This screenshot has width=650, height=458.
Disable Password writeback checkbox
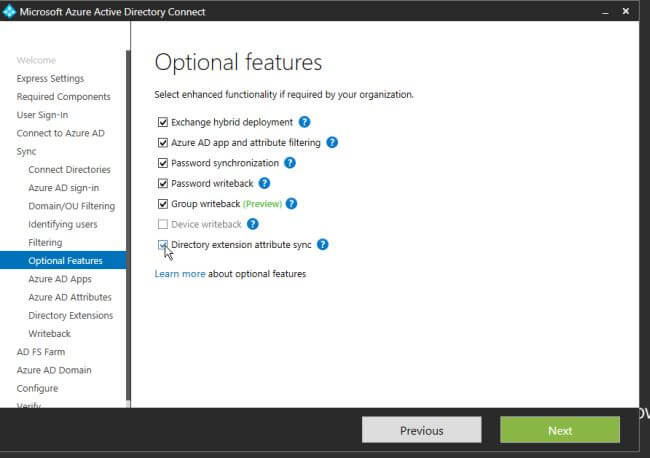click(x=162, y=183)
